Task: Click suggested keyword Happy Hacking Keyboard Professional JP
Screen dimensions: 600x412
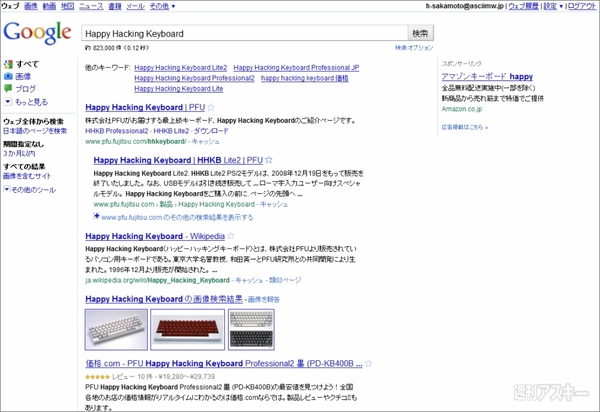Action: [296, 68]
